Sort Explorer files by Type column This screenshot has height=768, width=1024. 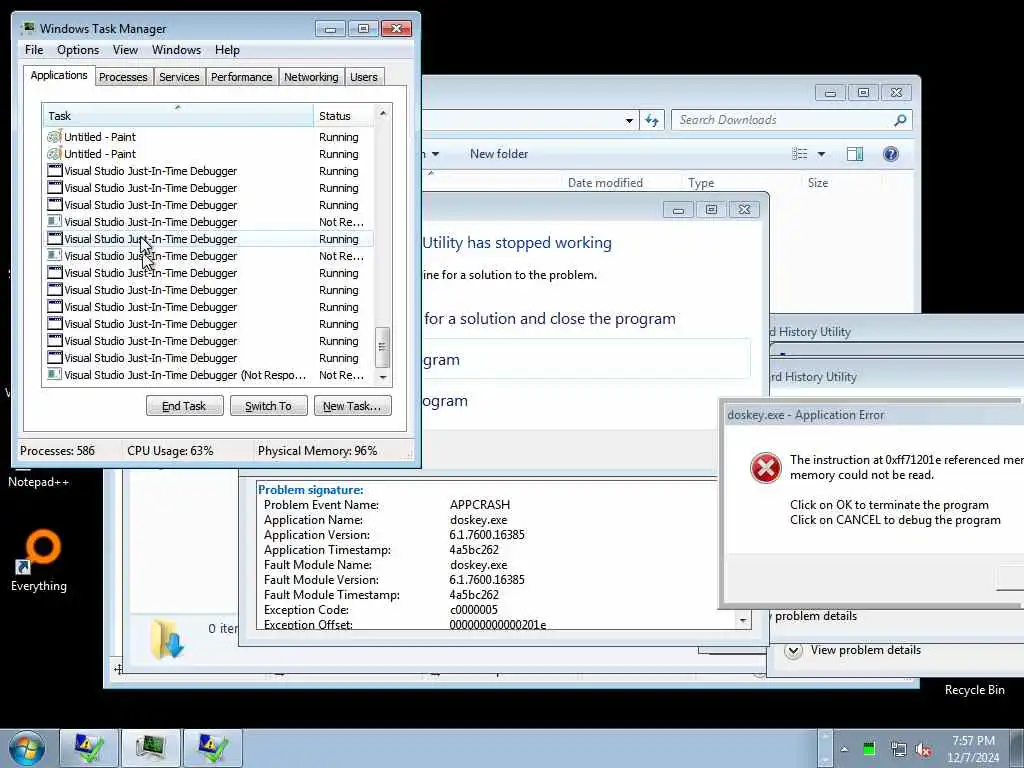[701, 183]
